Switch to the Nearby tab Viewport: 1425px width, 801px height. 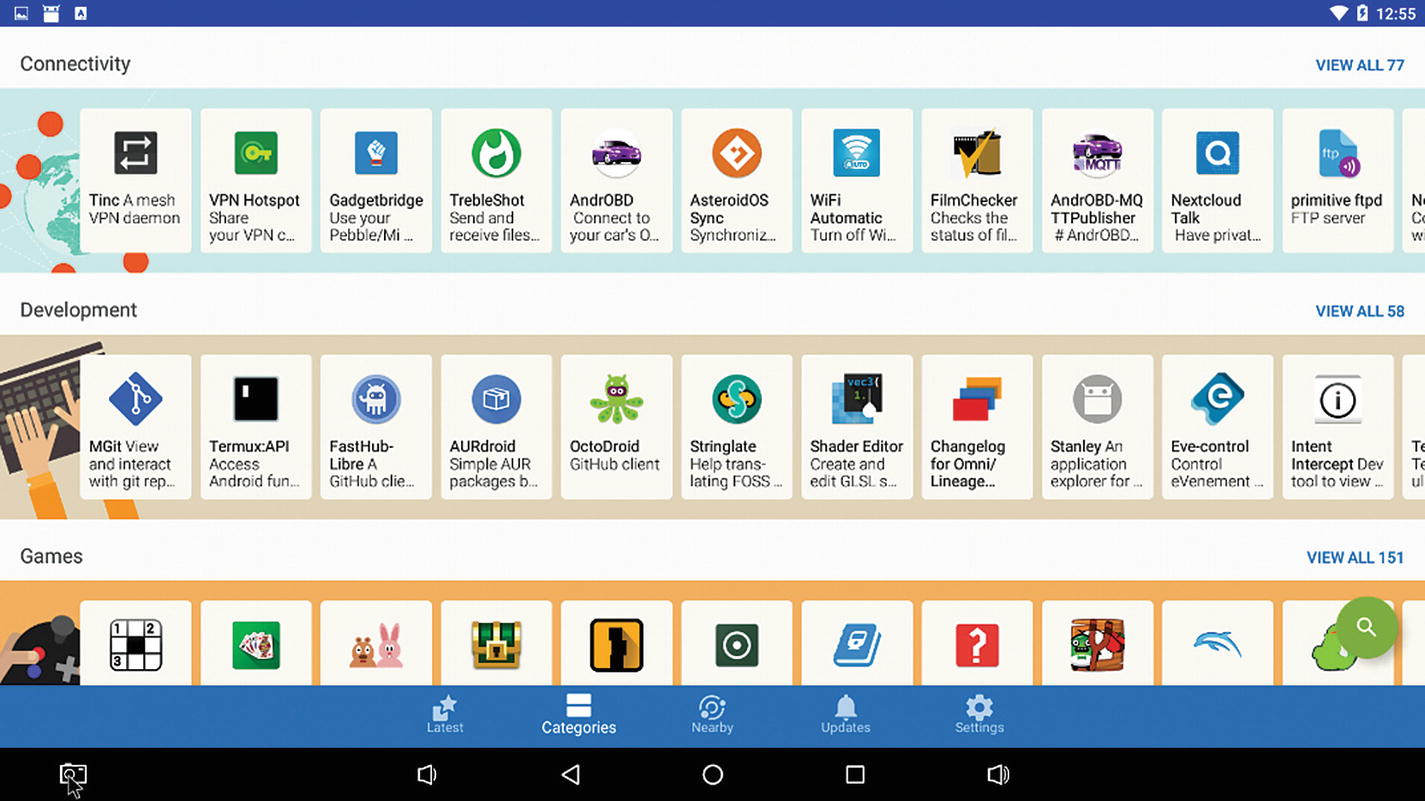click(x=712, y=715)
